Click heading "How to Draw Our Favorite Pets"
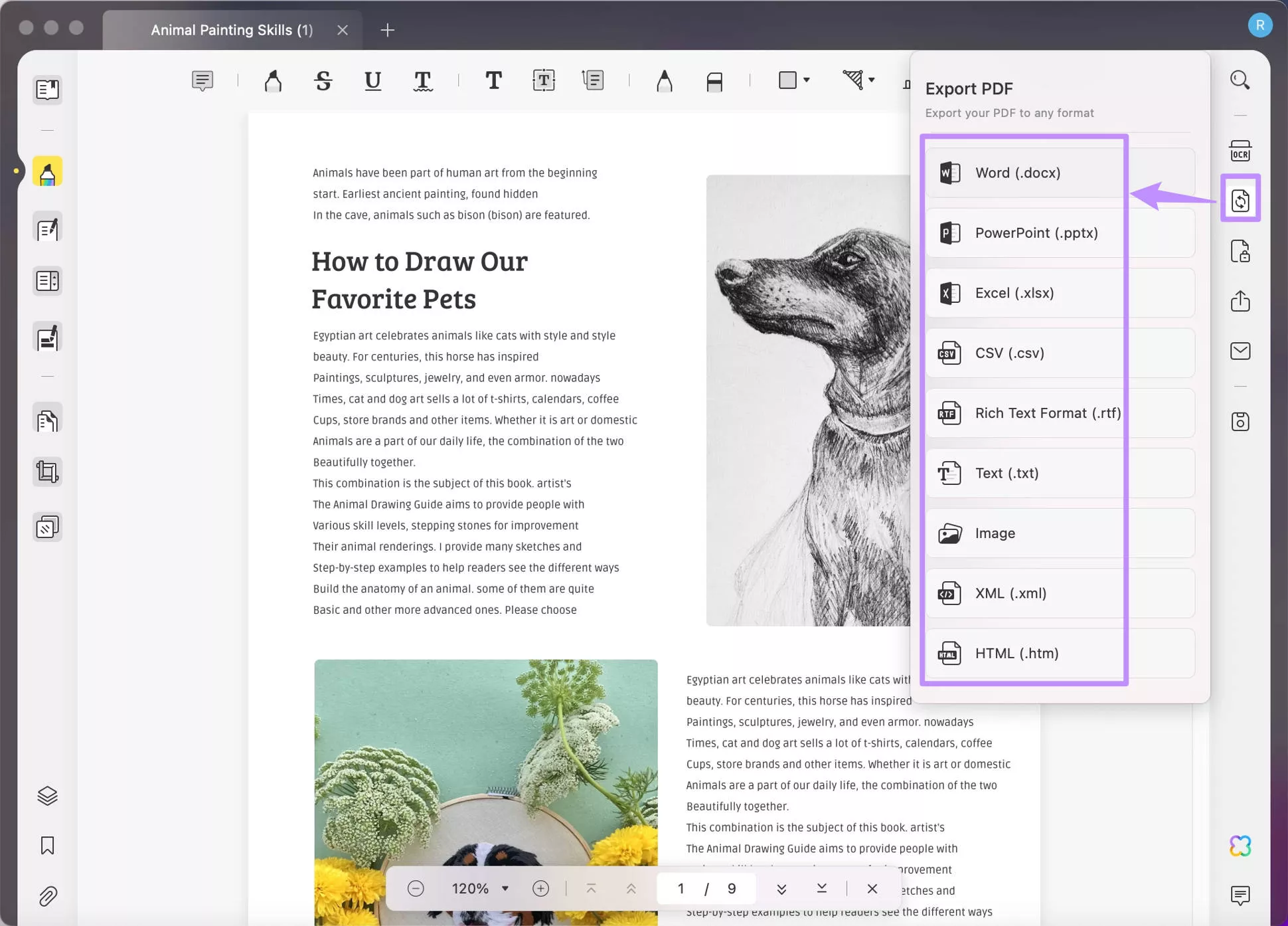This screenshot has width=1288, height=926. (420, 280)
